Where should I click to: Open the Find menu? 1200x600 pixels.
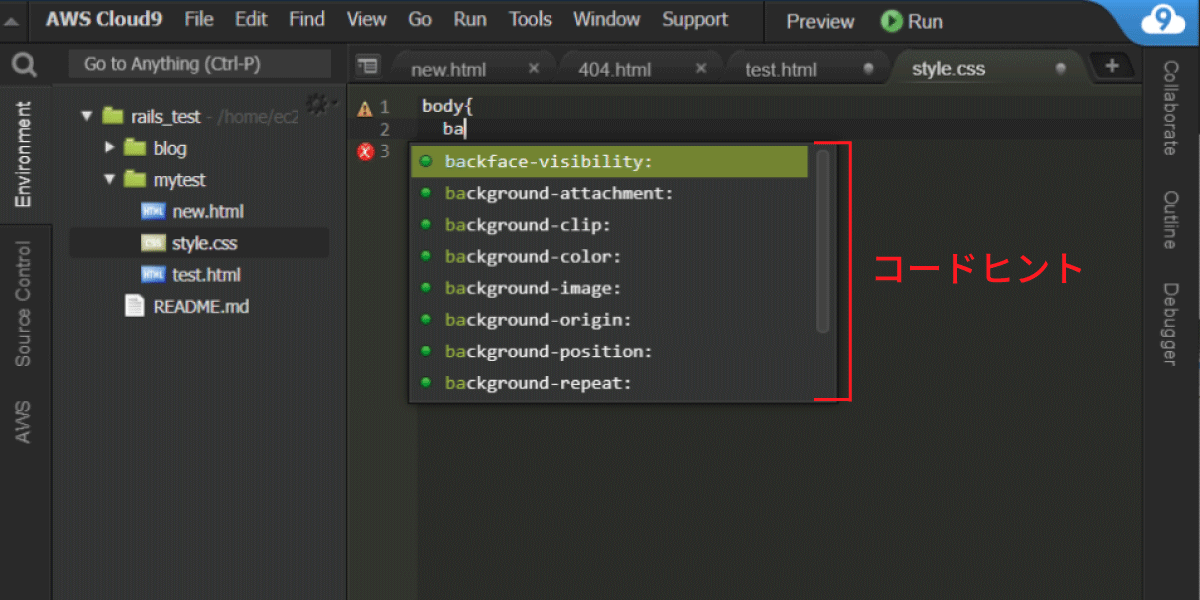pos(307,20)
